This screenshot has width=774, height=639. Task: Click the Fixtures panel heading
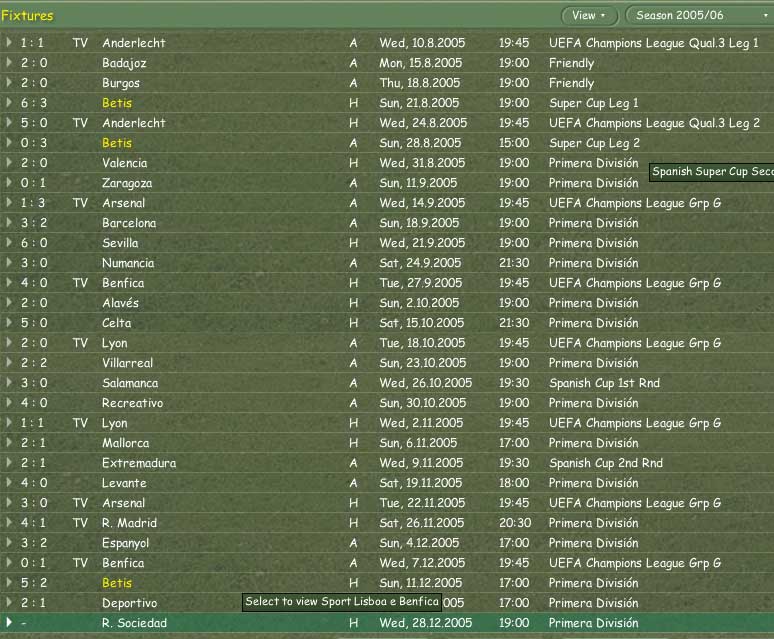(27, 16)
